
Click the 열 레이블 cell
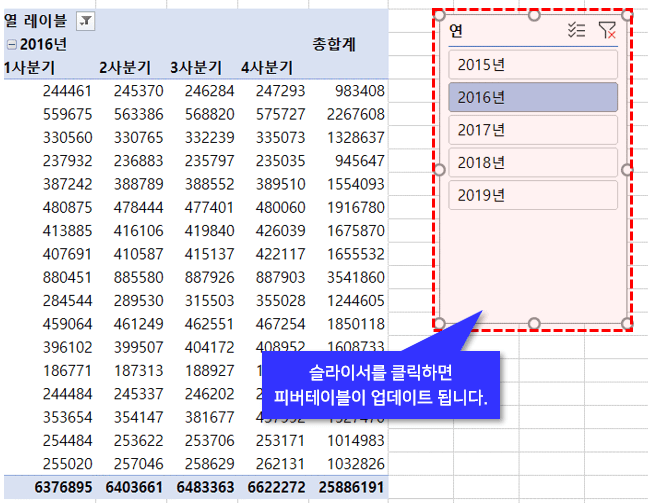tap(36, 21)
